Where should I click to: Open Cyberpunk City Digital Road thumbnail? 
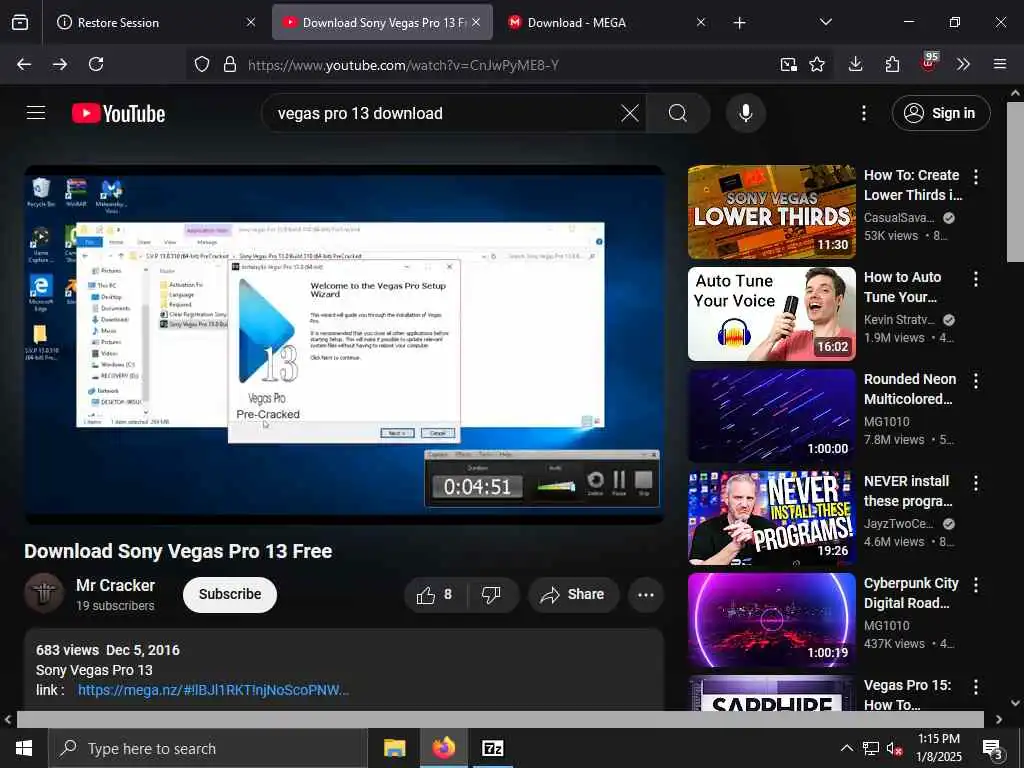[x=771, y=620]
